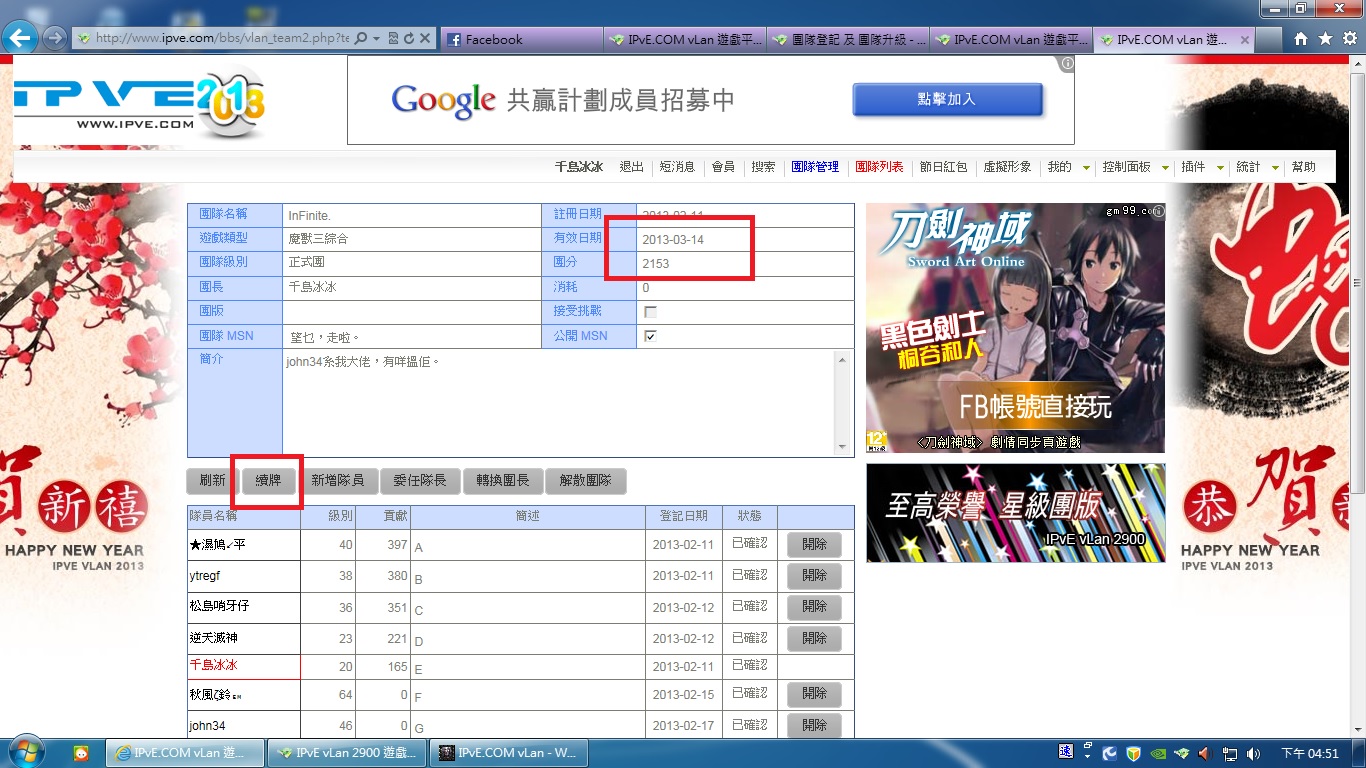
Task: Click the browser back arrow button
Action: 21,39
